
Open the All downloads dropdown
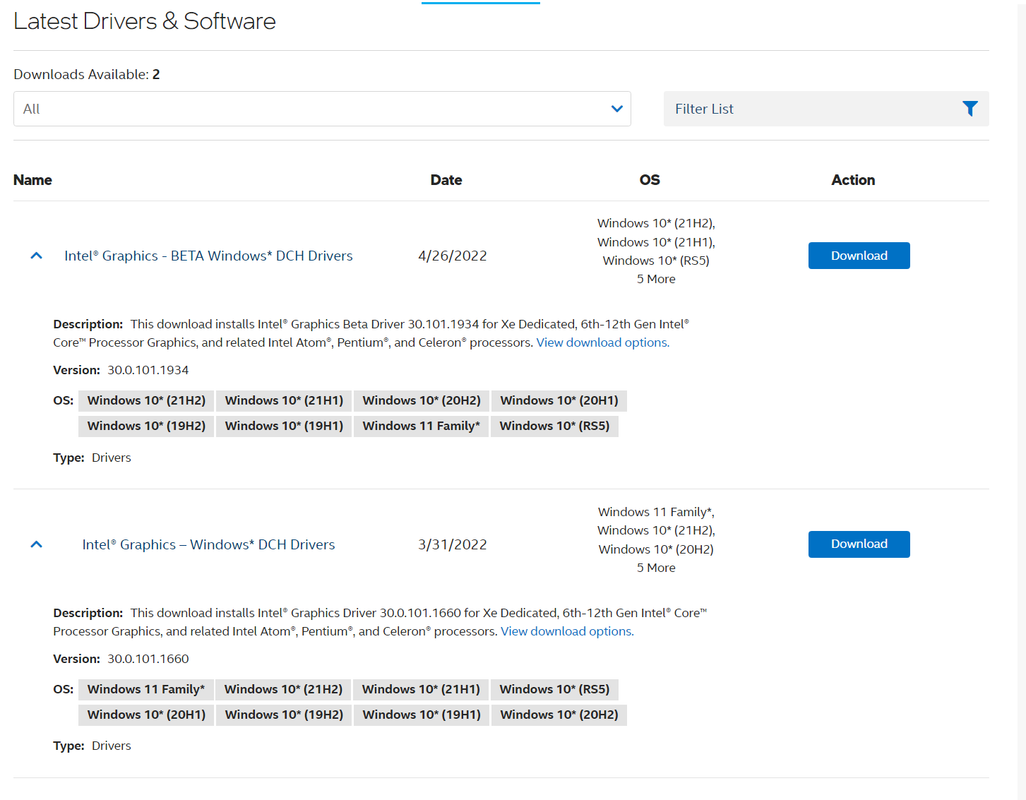tap(322, 109)
